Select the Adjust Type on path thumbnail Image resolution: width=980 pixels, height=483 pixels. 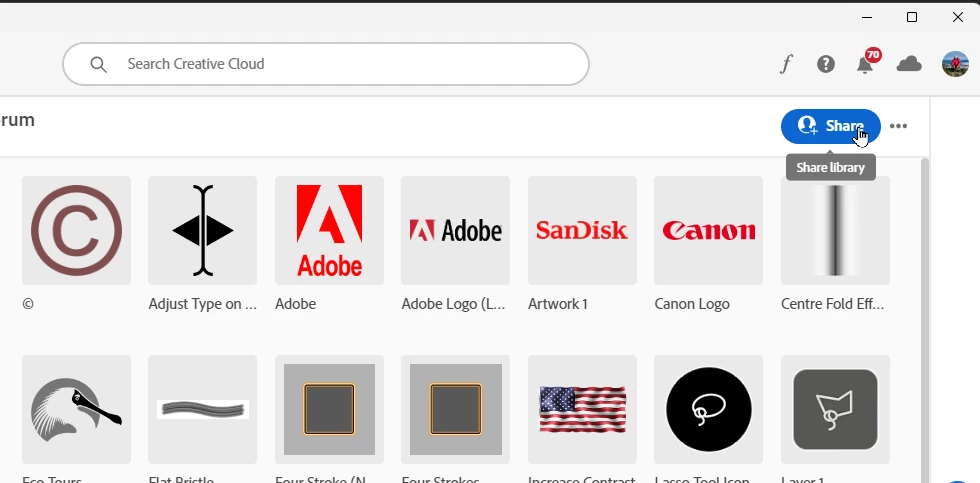coord(202,231)
